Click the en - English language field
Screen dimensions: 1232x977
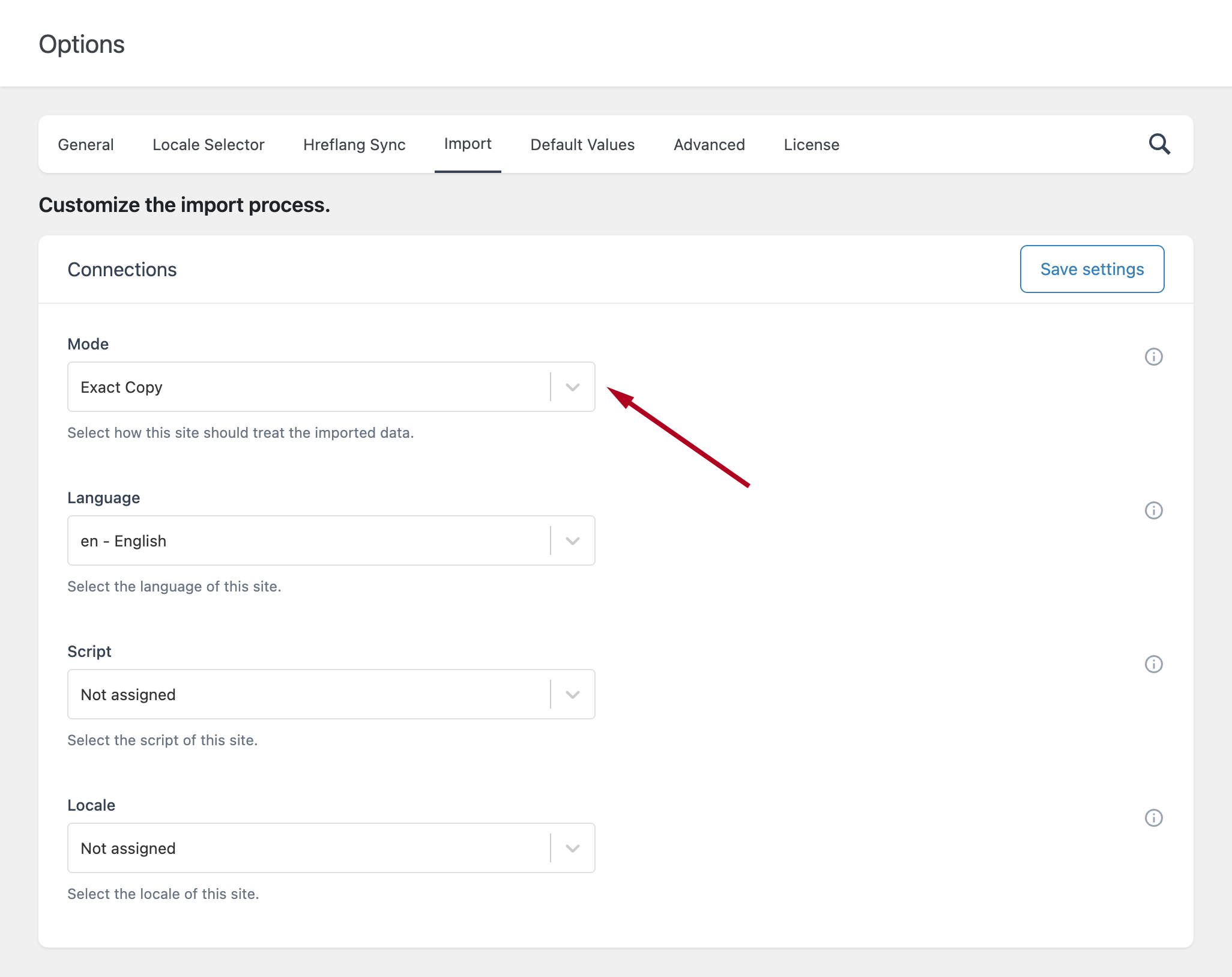click(300, 540)
